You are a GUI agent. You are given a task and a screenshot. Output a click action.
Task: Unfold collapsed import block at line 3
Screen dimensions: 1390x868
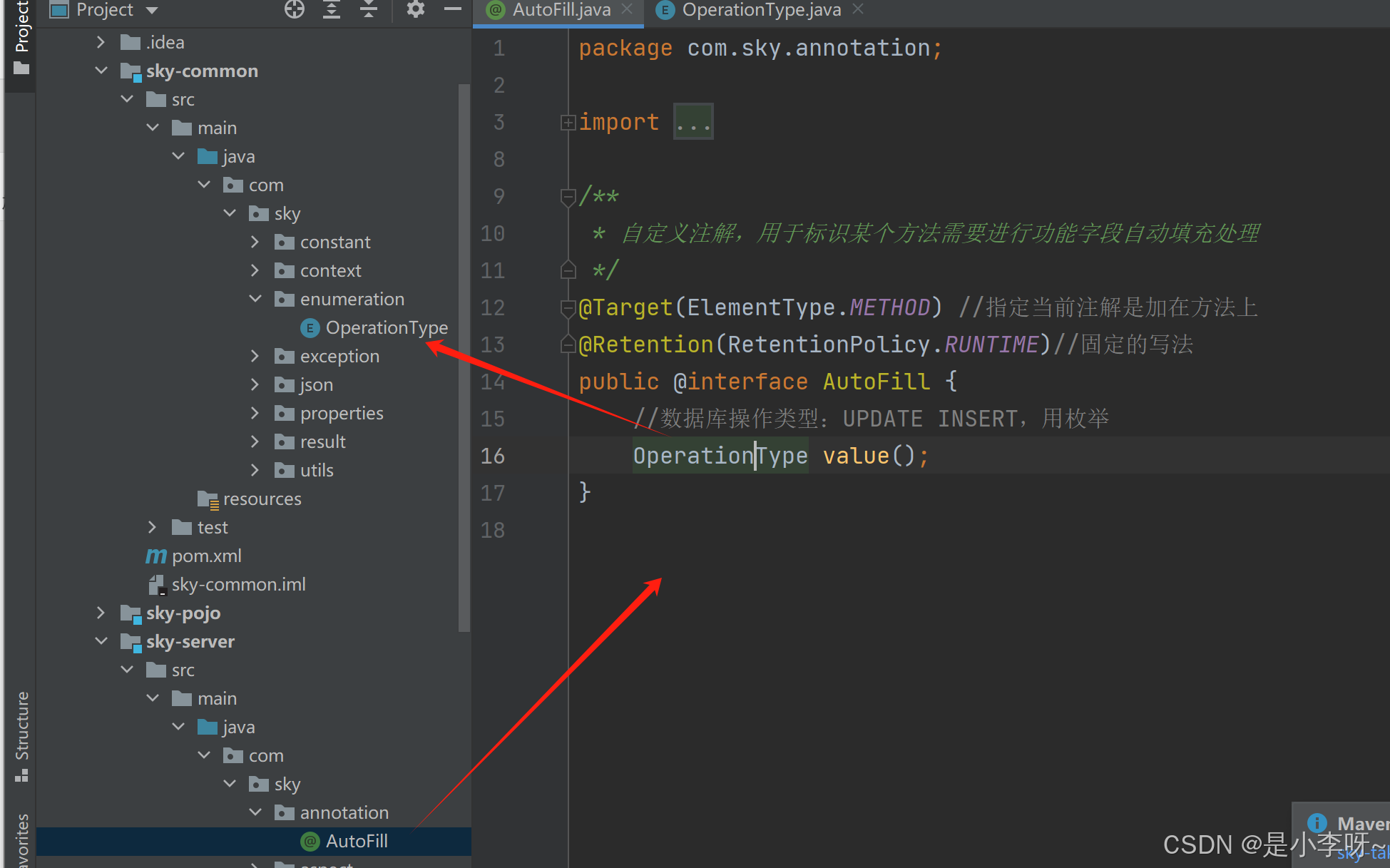coord(568,123)
